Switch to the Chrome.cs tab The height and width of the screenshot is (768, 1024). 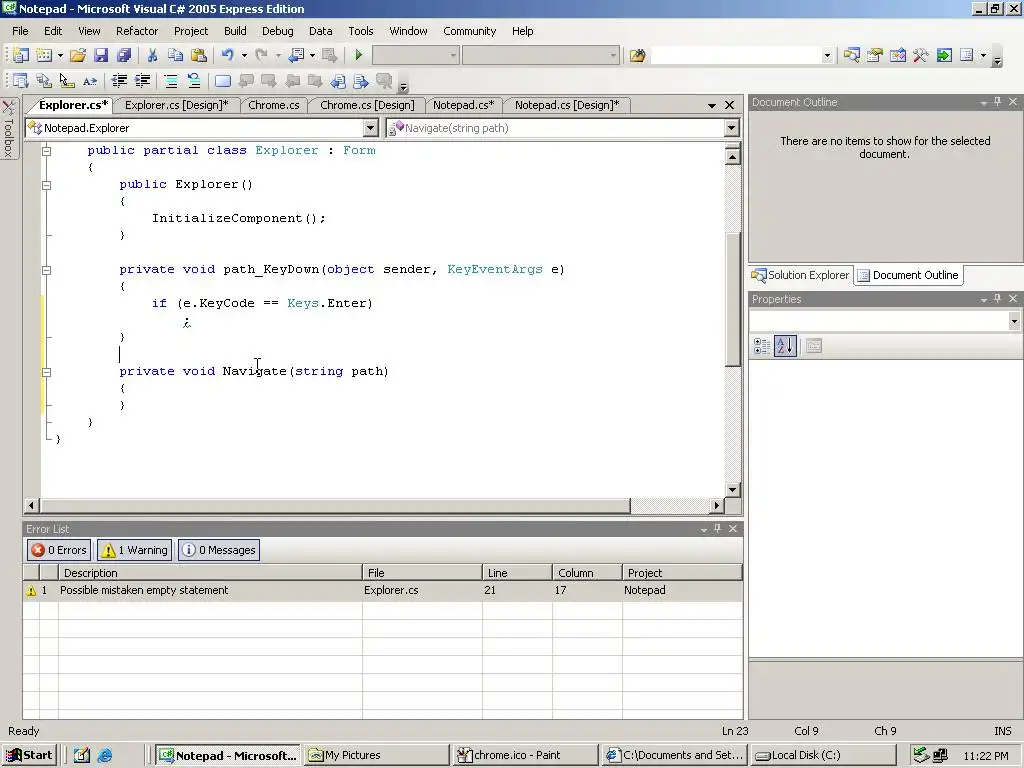tap(274, 105)
